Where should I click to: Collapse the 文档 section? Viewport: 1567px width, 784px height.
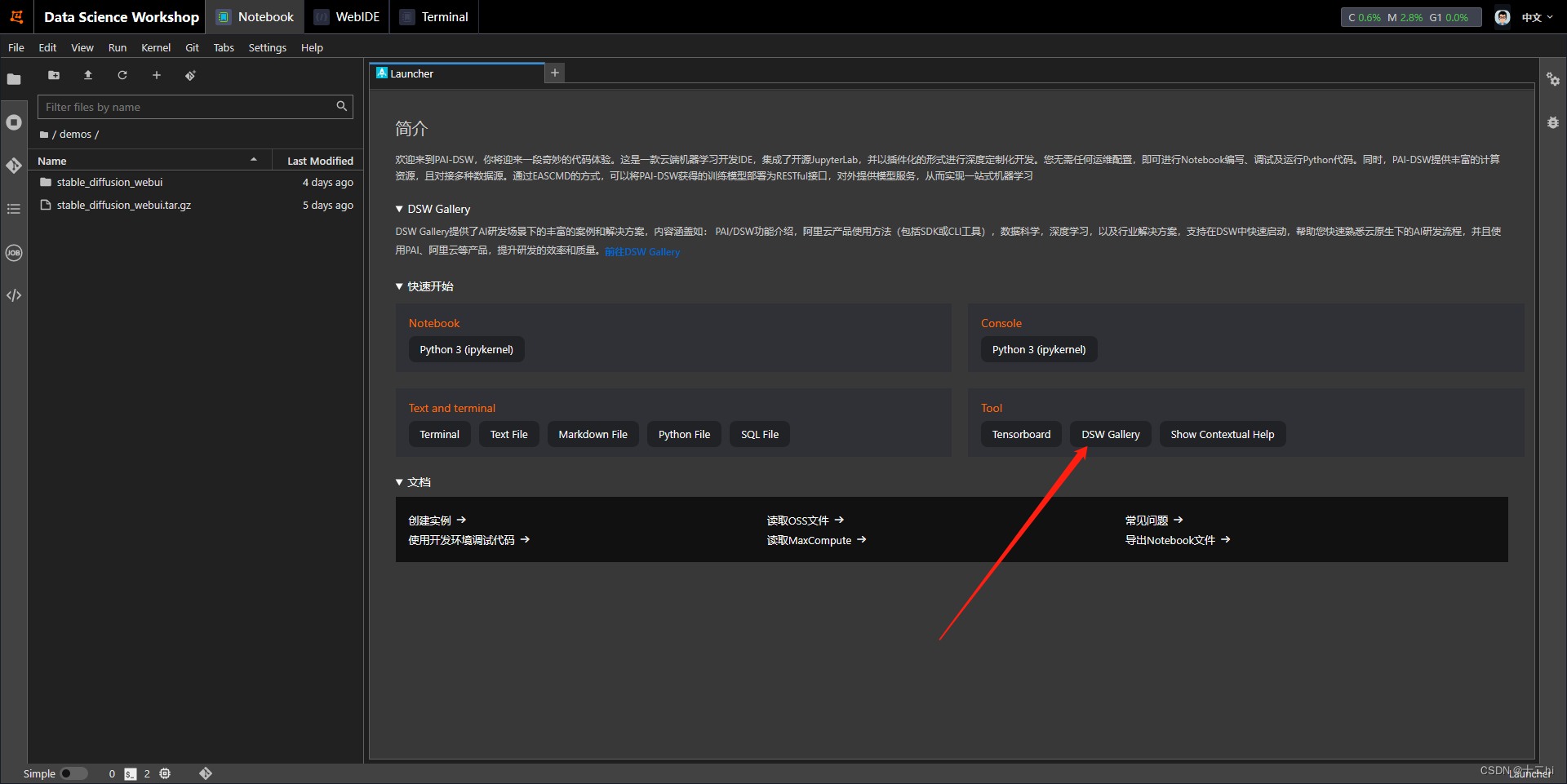399,482
